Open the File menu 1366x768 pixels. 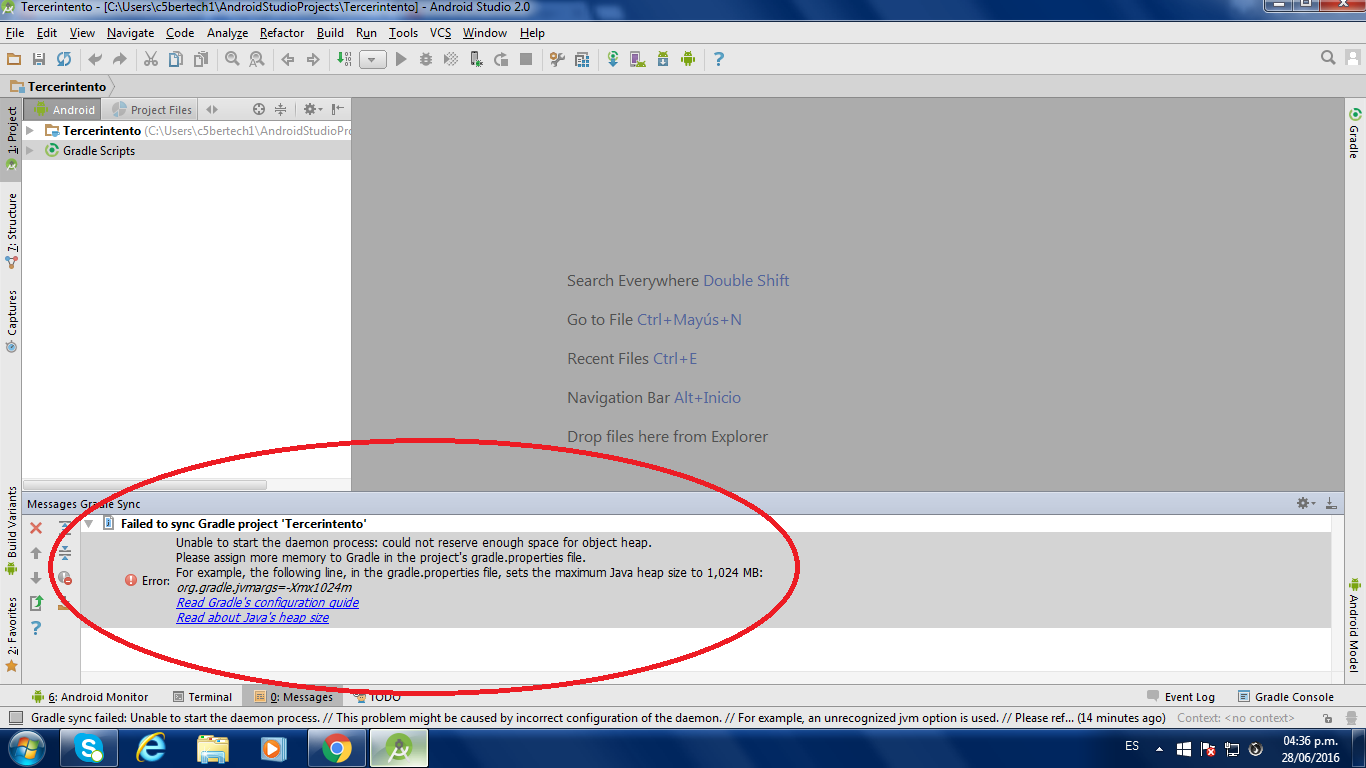click(x=14, y=33)
